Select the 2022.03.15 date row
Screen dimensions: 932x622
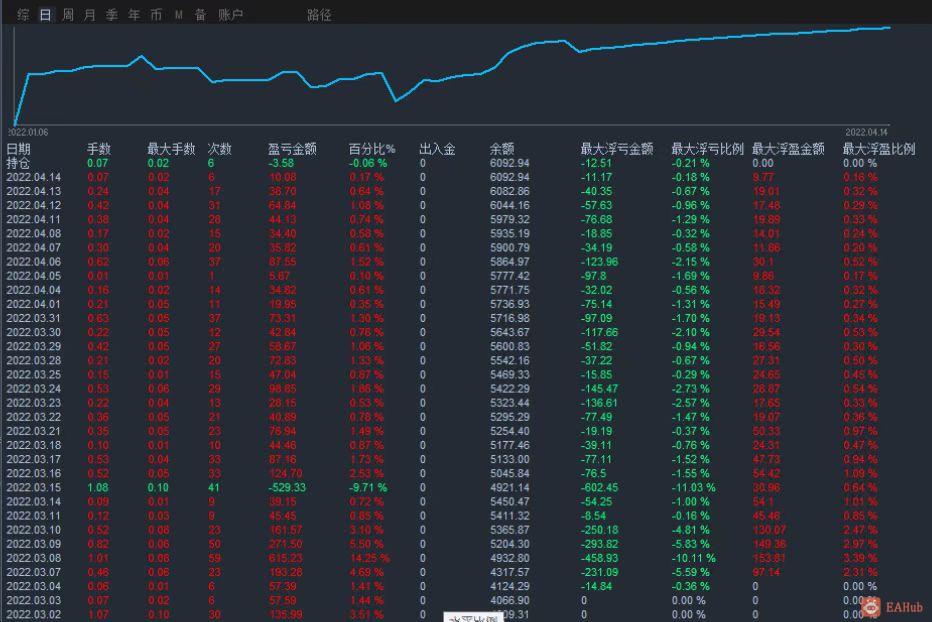[34, 488]
